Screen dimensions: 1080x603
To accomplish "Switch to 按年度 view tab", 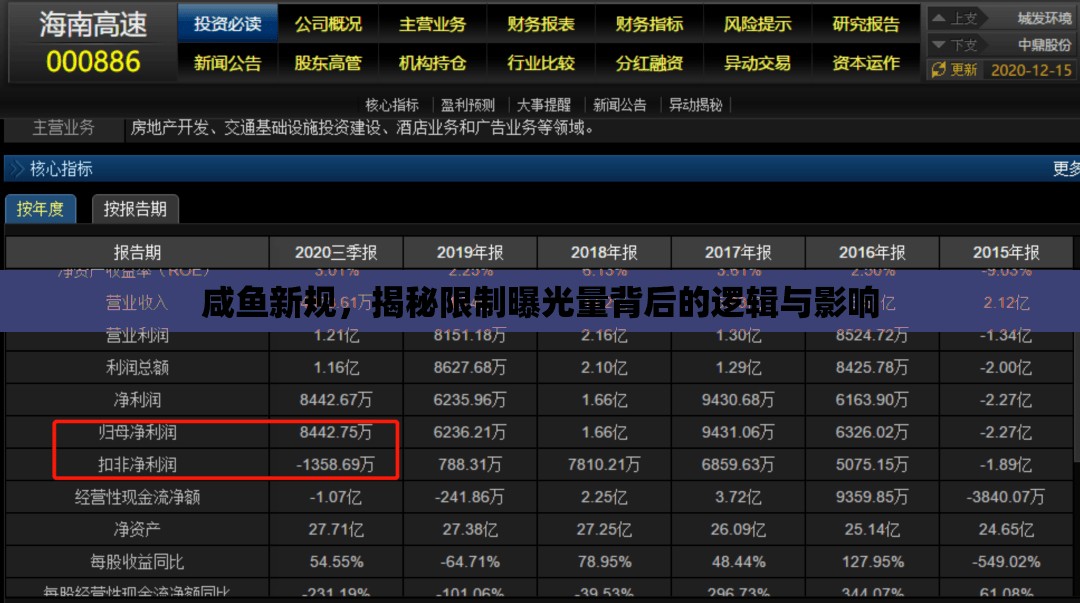I will [x=40, y=209].
